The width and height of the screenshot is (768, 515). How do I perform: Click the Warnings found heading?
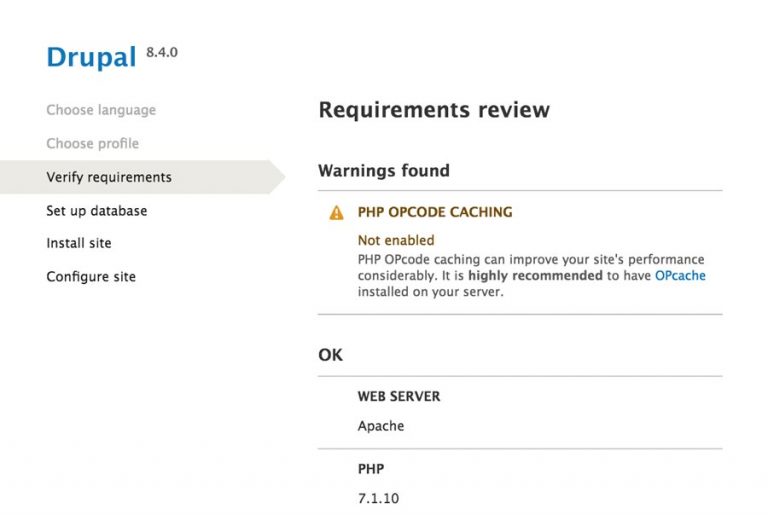tap(384, 171)
